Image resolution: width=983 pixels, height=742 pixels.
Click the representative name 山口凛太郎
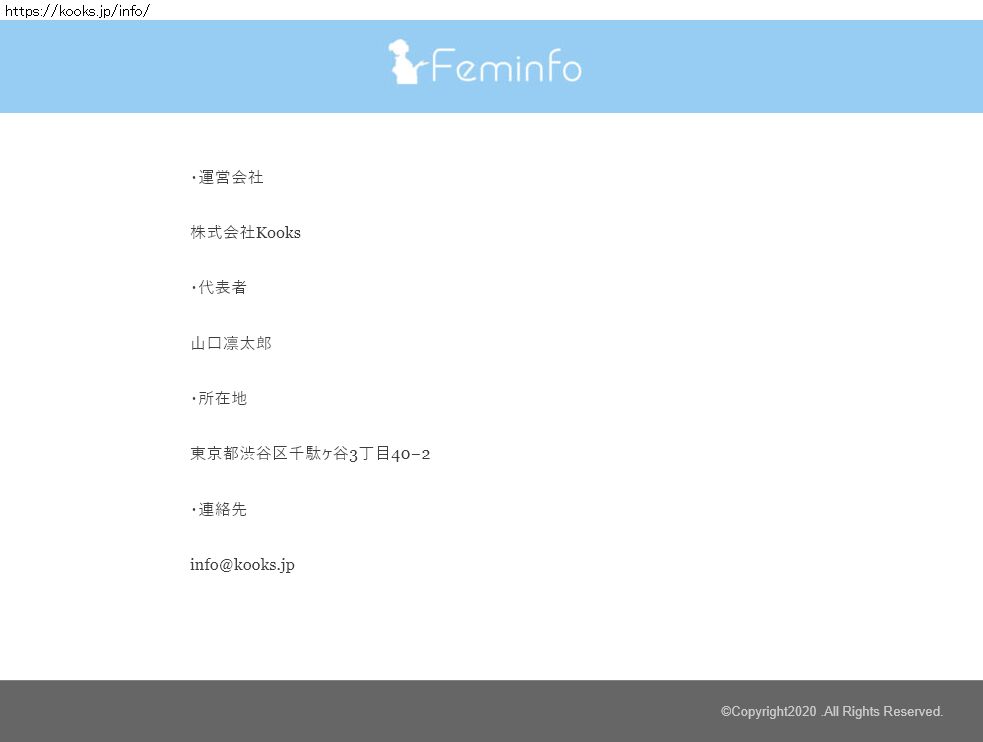point(230,344)
